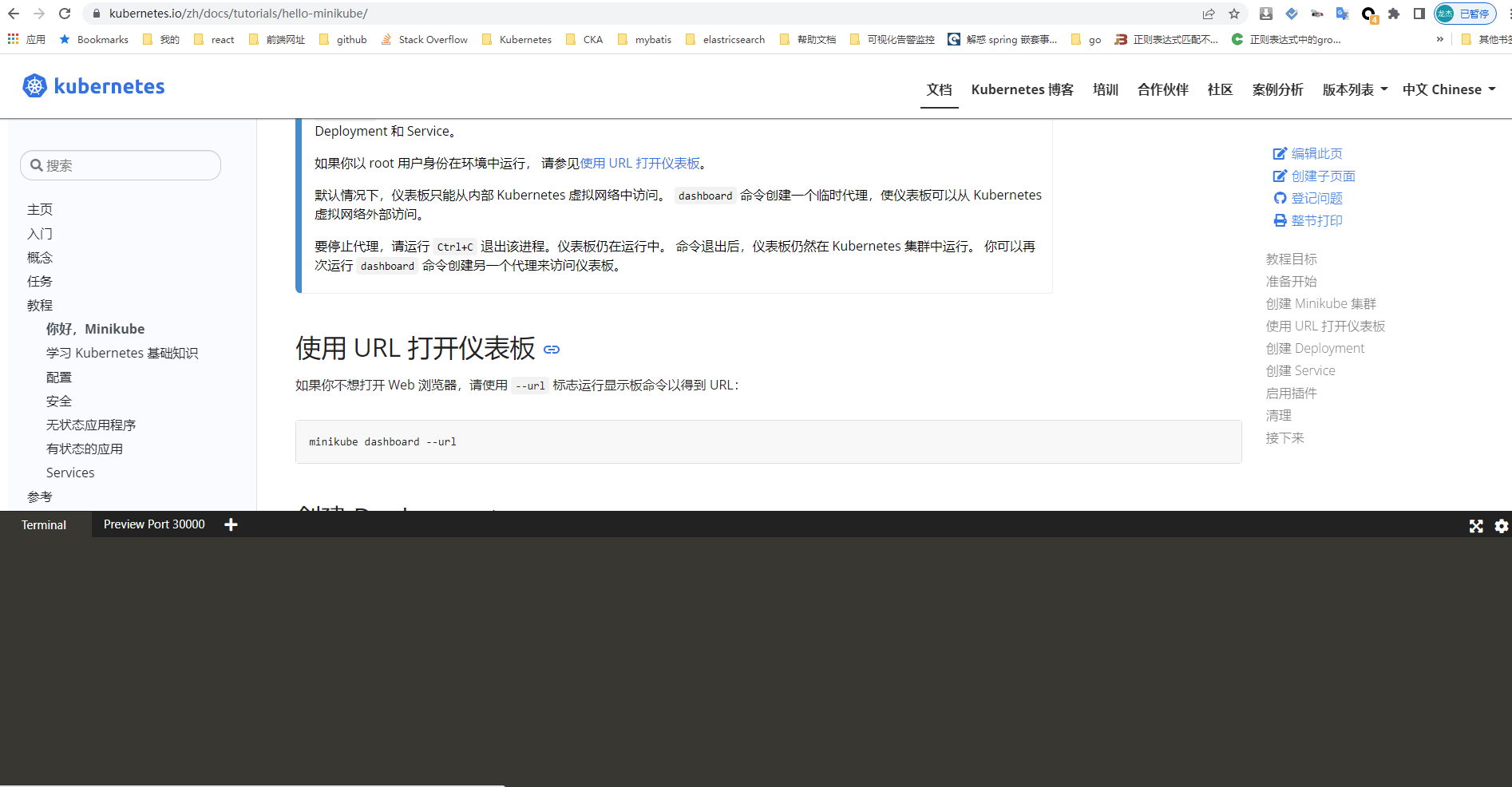The height and width of the screenshot is (787, 1512).
Task: Jump to 启用插件 in the outline
Action: [1292, 393]
